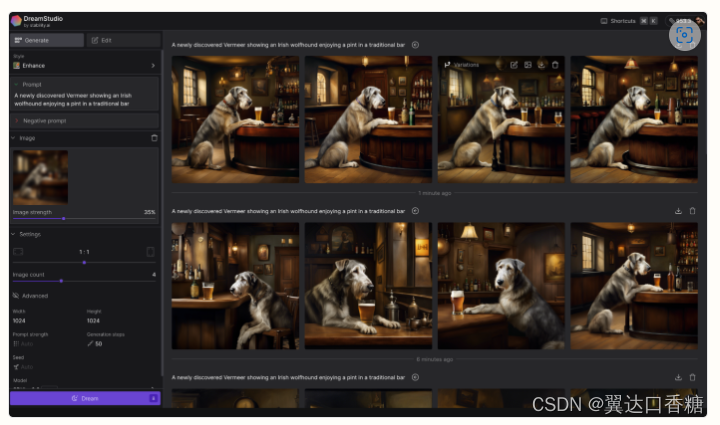Open fourth image in the top row
The image size is (720, 425).
pos(634,119)
